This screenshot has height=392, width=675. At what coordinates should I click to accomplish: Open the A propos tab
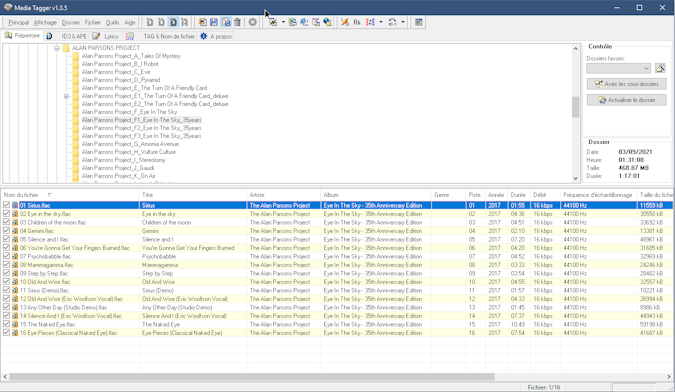tap(216, 37)
